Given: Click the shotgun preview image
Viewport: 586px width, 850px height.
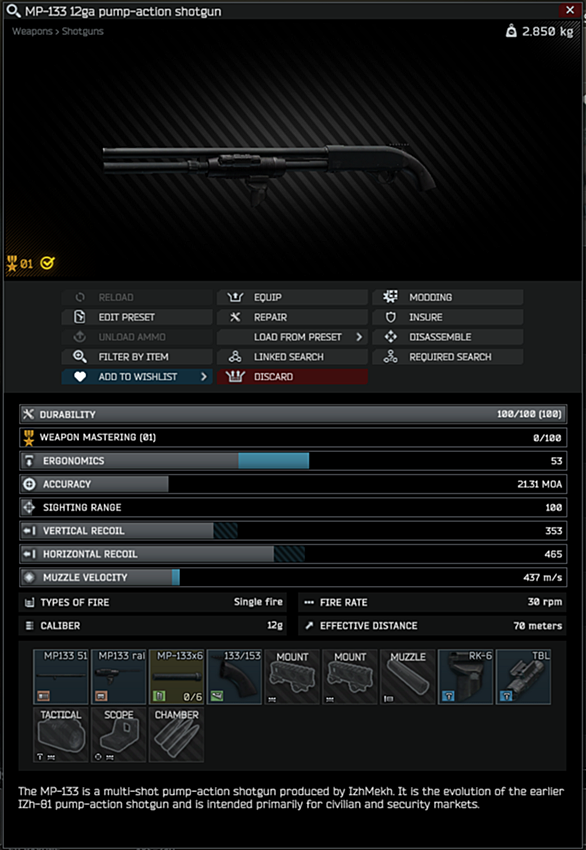Looking at the screenshot, I should click(269, 175).
